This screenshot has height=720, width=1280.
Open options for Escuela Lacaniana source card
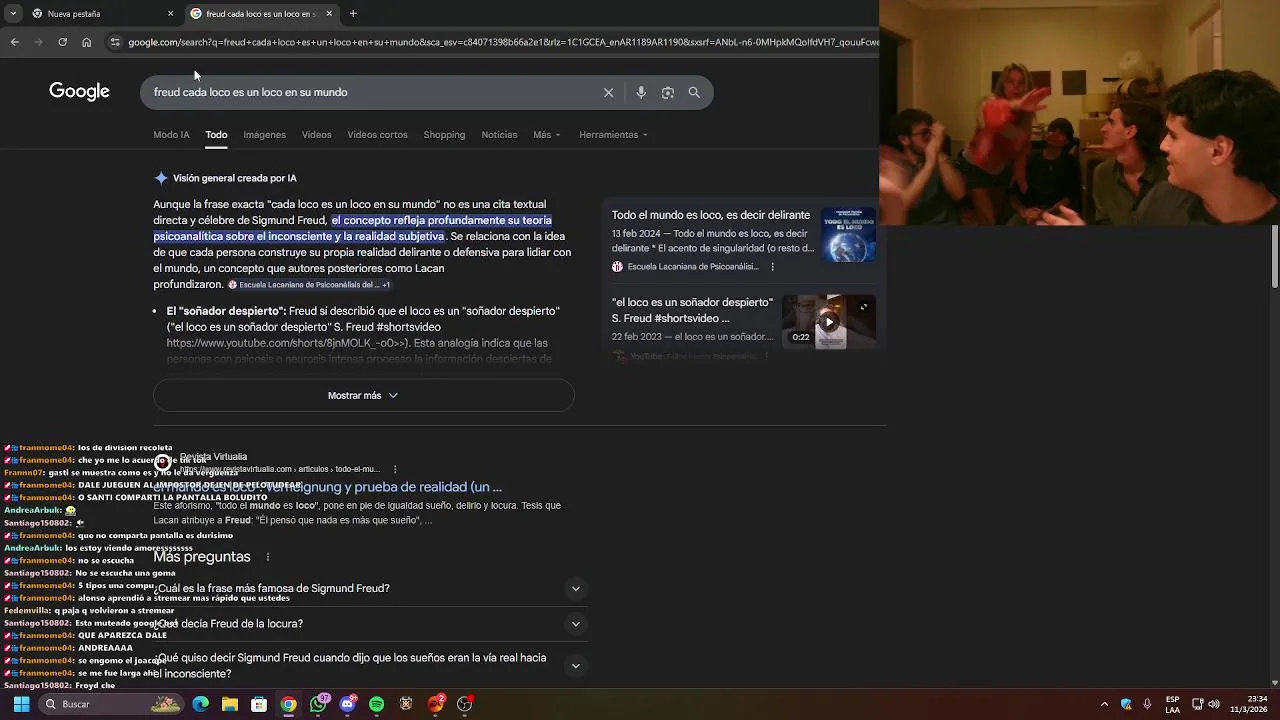tap(772, 267)
